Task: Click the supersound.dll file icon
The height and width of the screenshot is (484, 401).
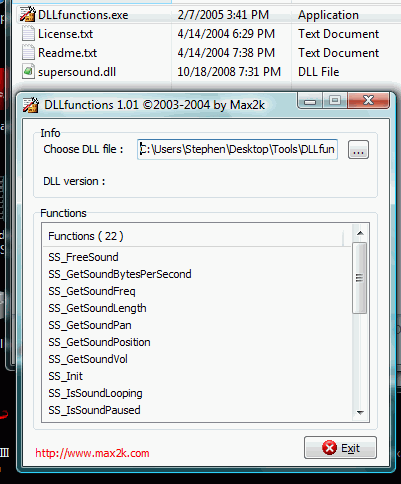Action: (x=28, y=72)
